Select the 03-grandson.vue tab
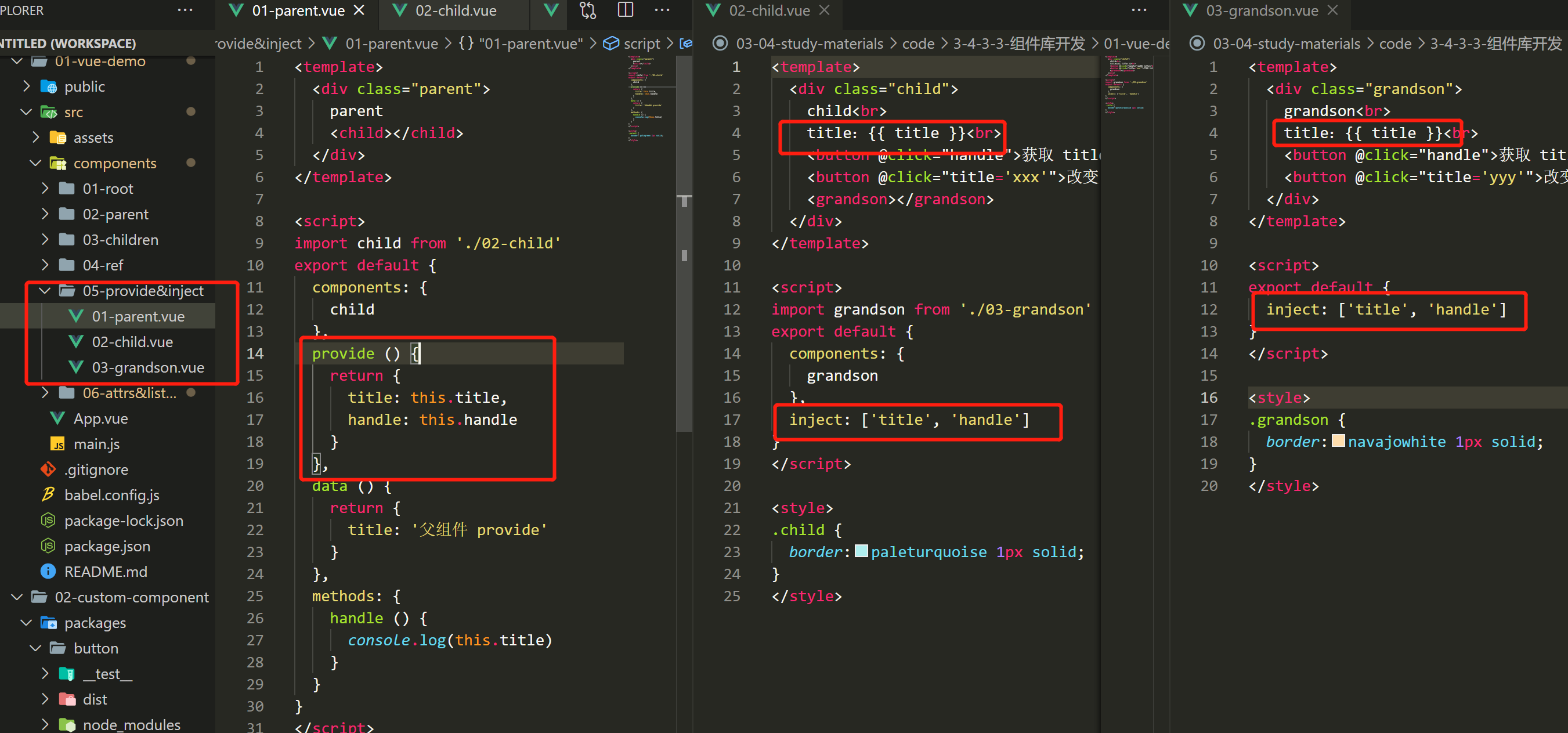This screenshot has width=1568, height=733. tap(1261, 10)
